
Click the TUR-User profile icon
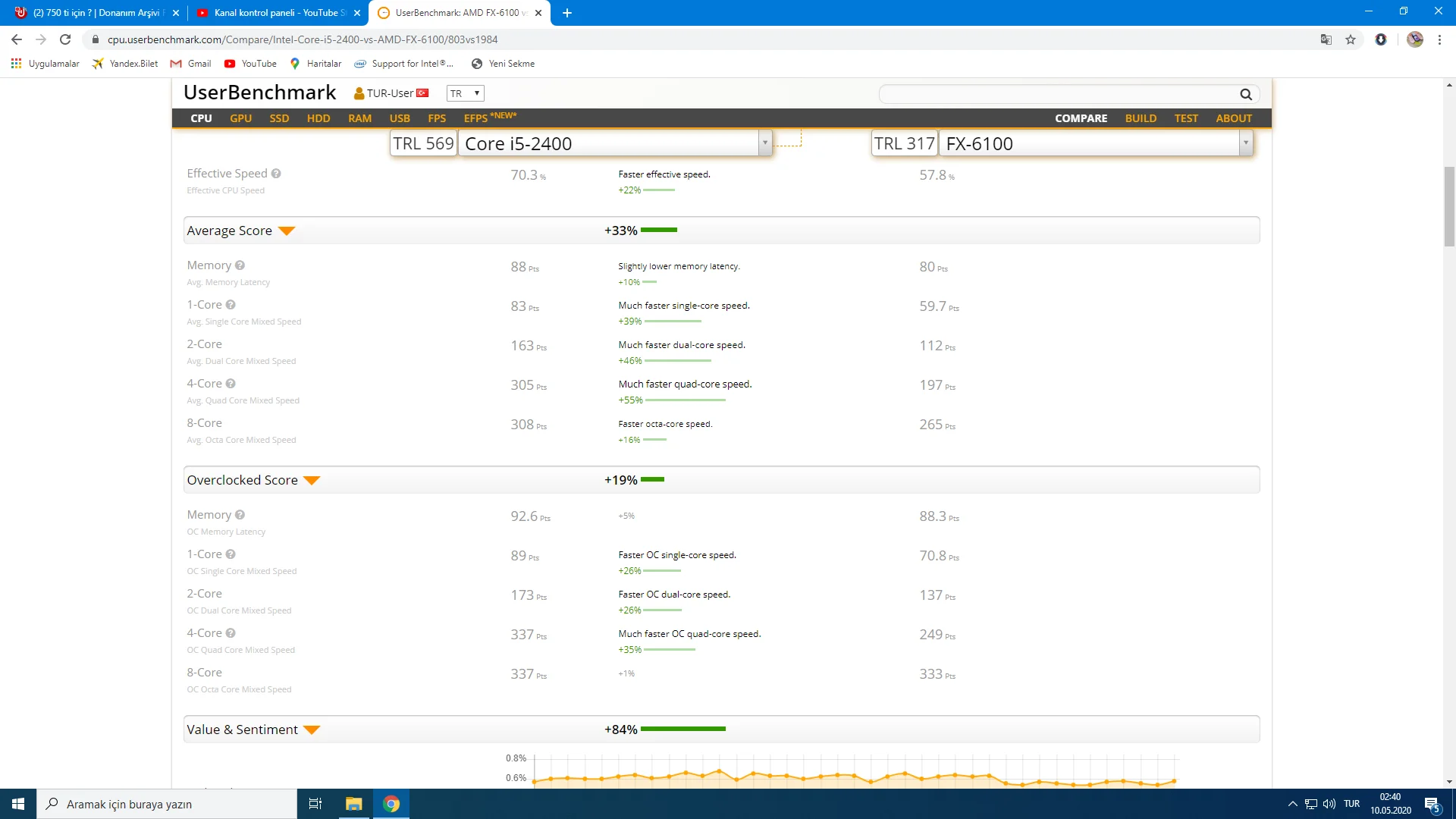click(x=359, y=93)
